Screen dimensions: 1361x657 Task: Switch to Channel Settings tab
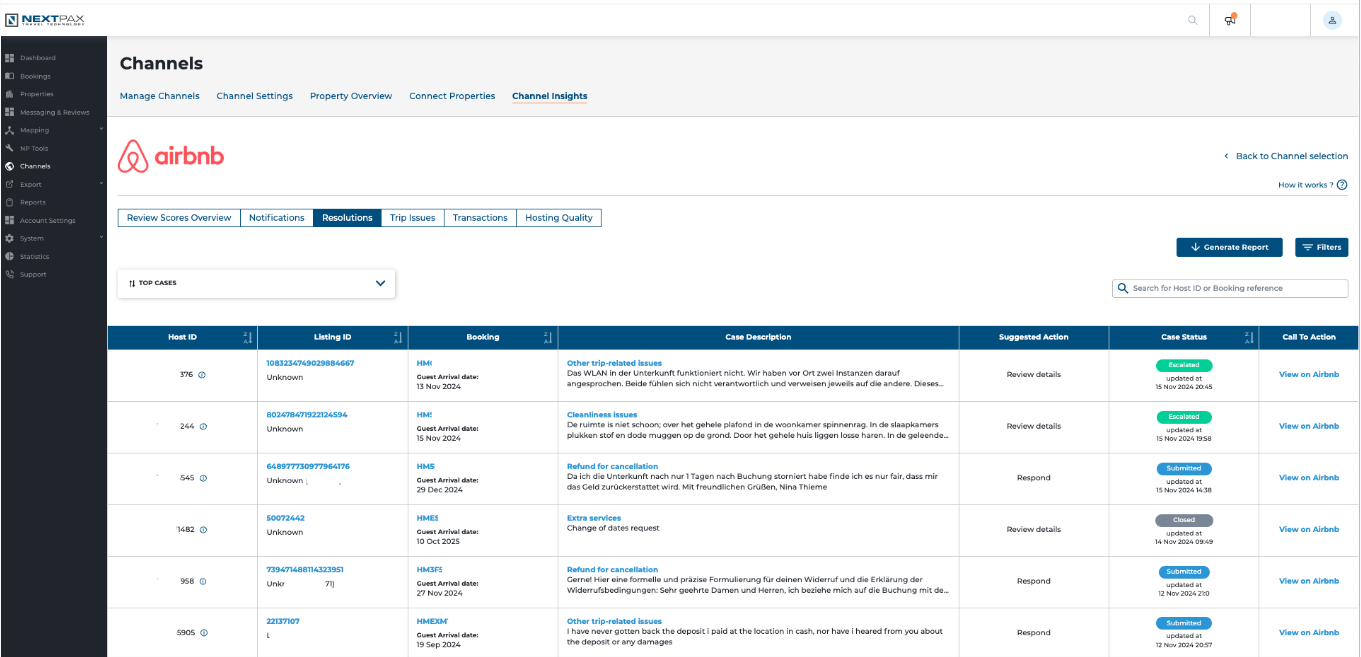[255, 96]
